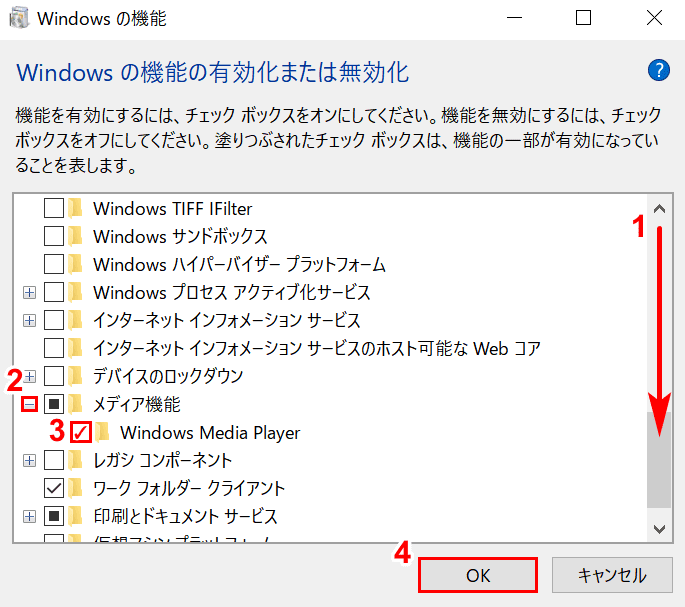Enable the Windows TIFF IFilter checkbox
Image resolution: width=685 pixels, height=607 pixels.
click(54, 208)
